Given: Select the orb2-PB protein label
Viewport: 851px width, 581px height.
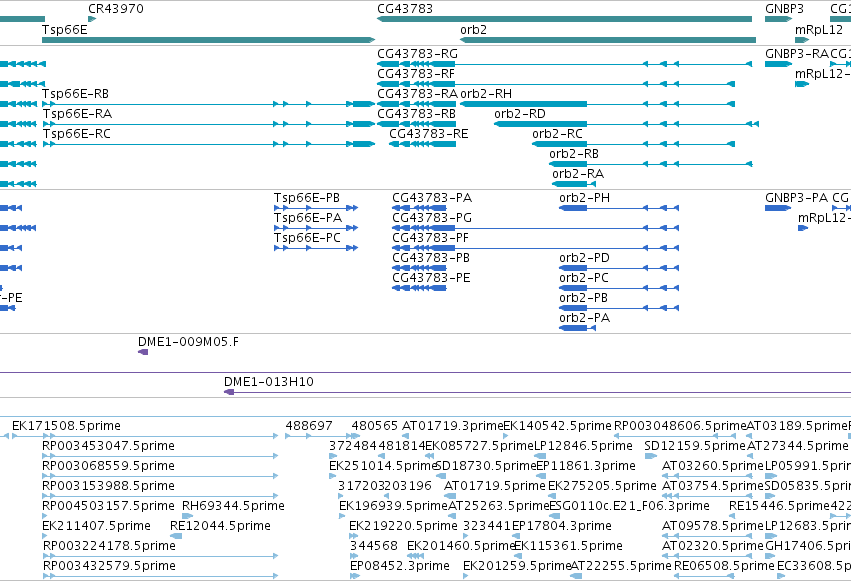Looking at the screenshot, I should tap(583, 298).
